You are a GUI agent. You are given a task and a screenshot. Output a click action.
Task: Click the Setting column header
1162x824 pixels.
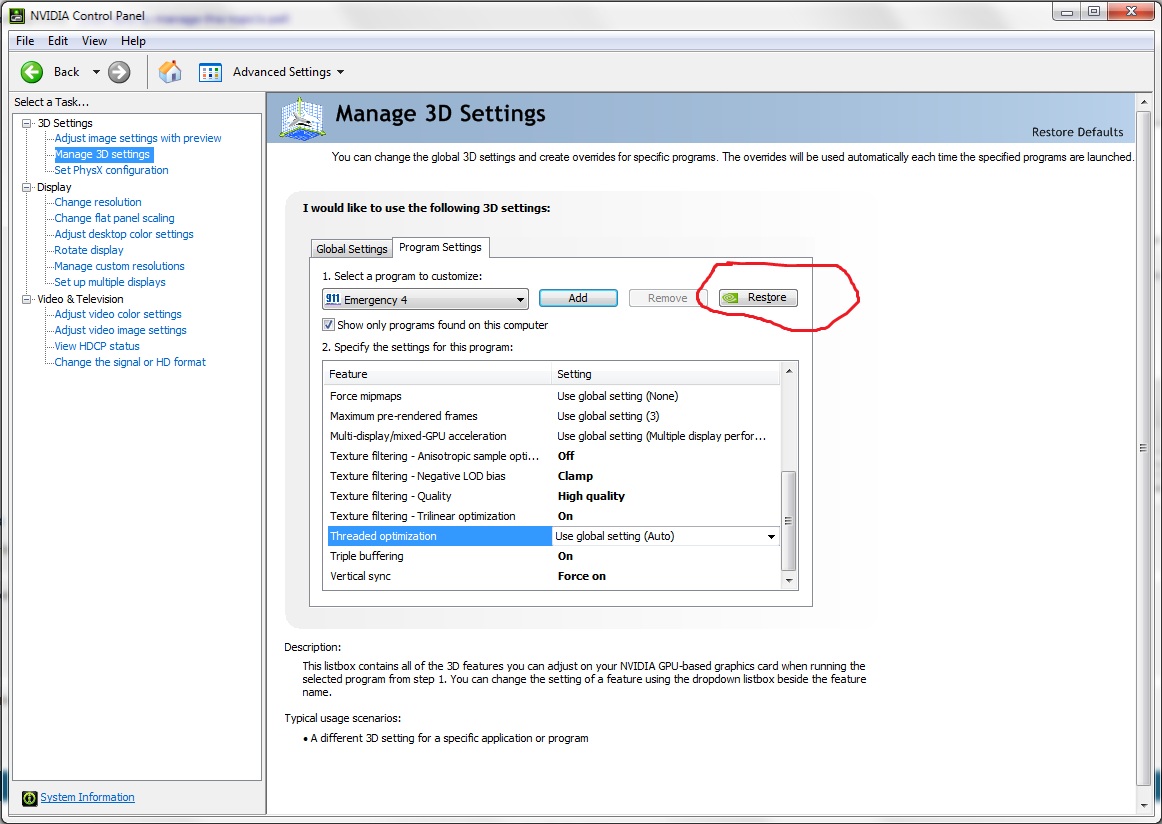pyautogui.click(x=666, y=374)
